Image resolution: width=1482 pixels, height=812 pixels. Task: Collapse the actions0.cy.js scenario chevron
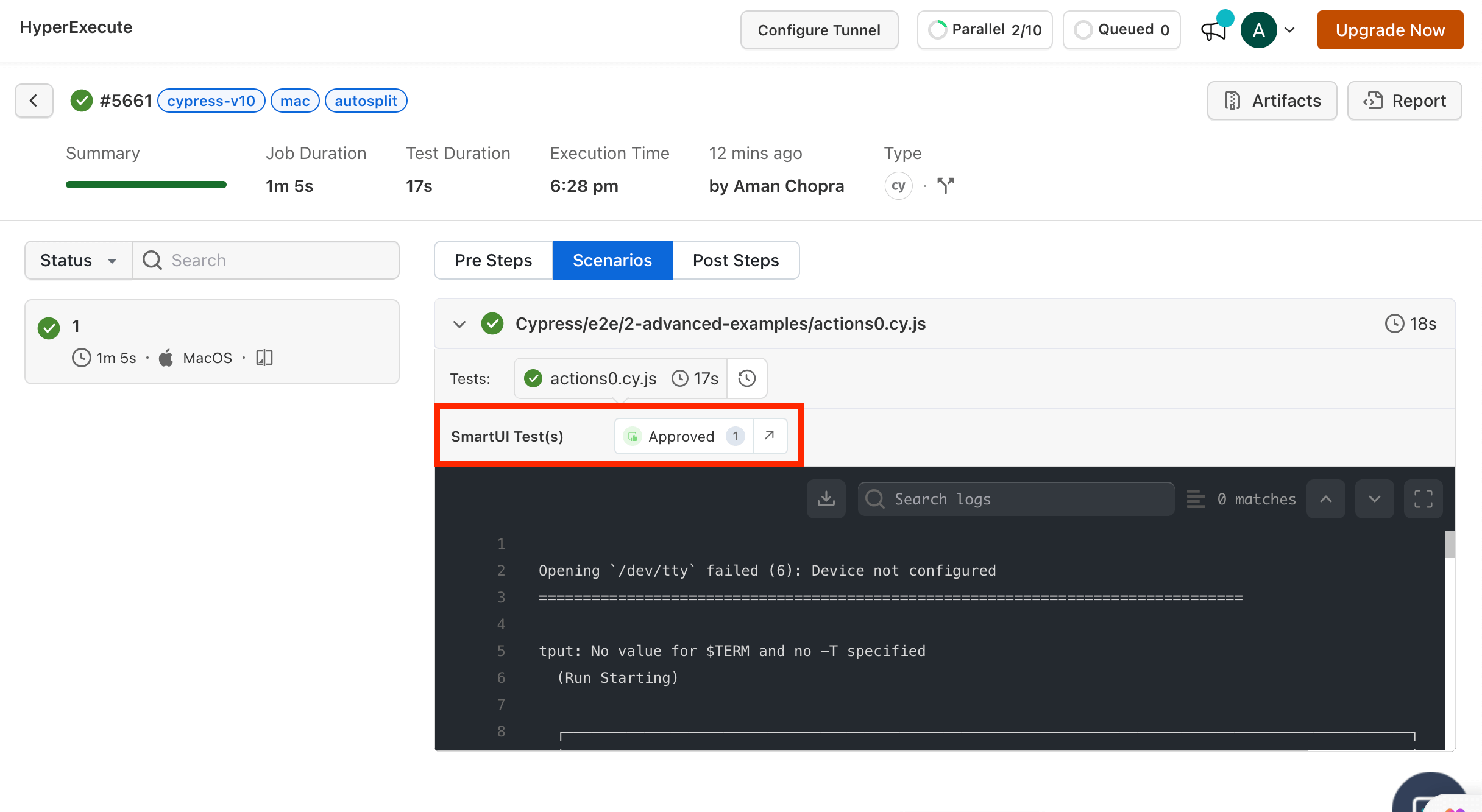tap(459, 323)
